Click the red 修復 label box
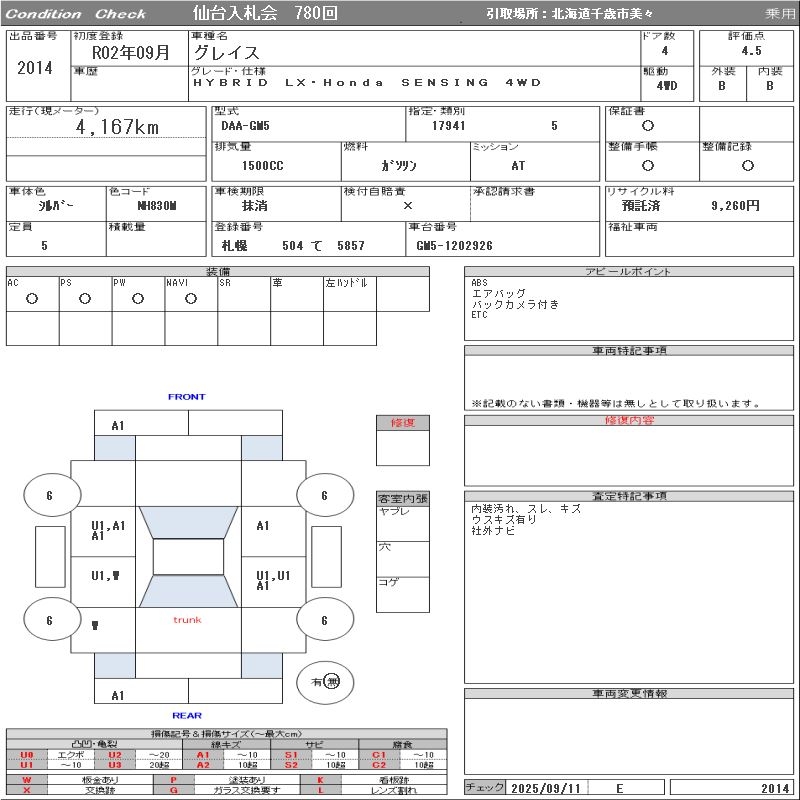Screen dimensions: 800x800 (x=402, y=423)
